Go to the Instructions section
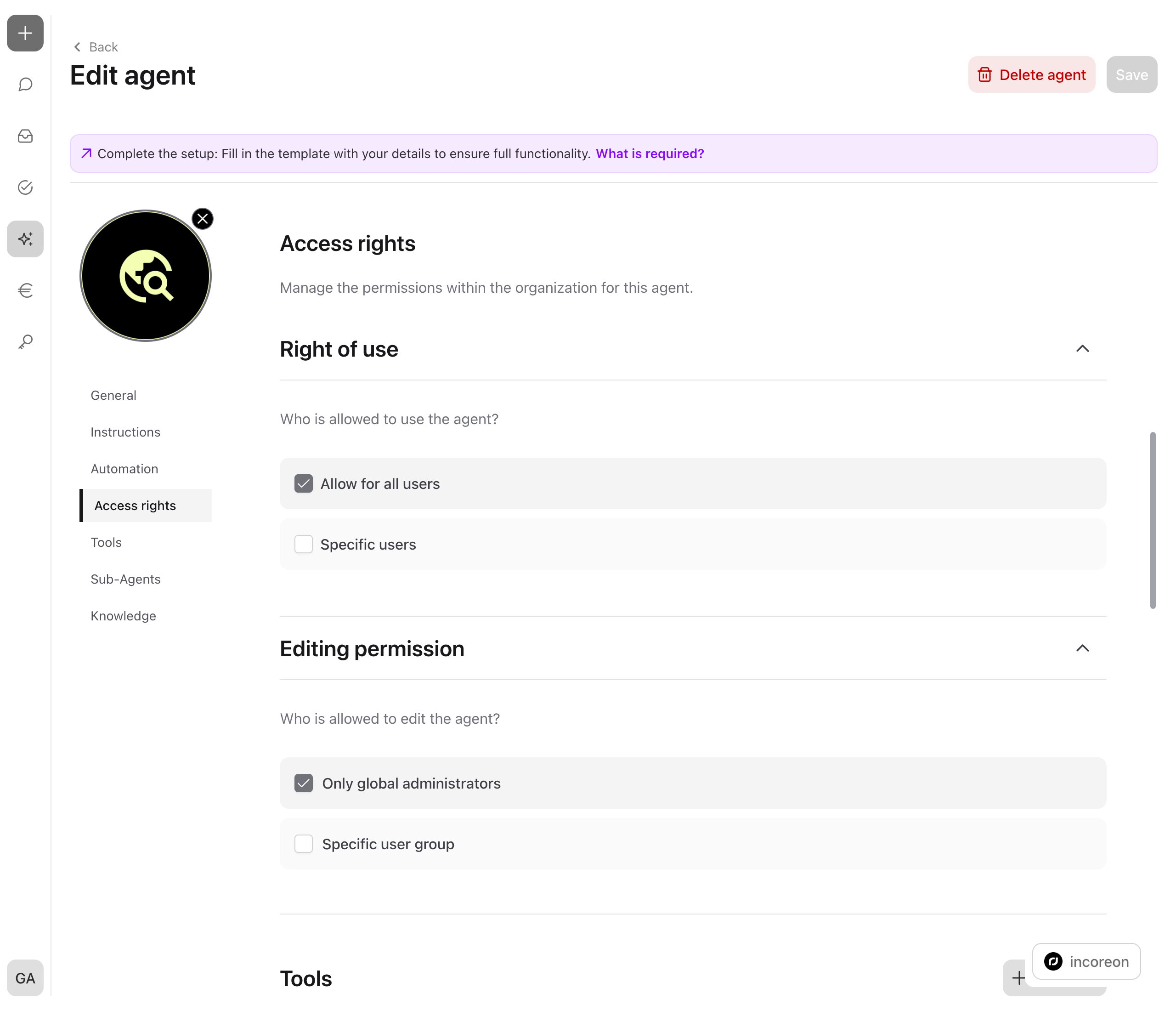This screenshot has width=1176, height=1011. tap(125, 432)
